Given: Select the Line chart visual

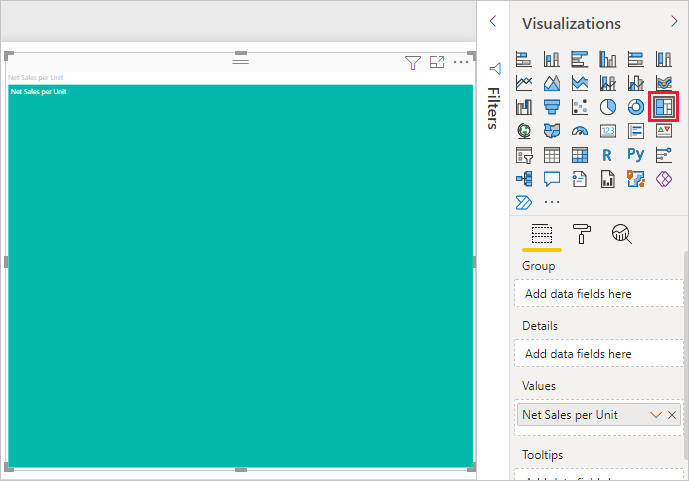Looking at the screenshot, I should (x=524, y=83).
